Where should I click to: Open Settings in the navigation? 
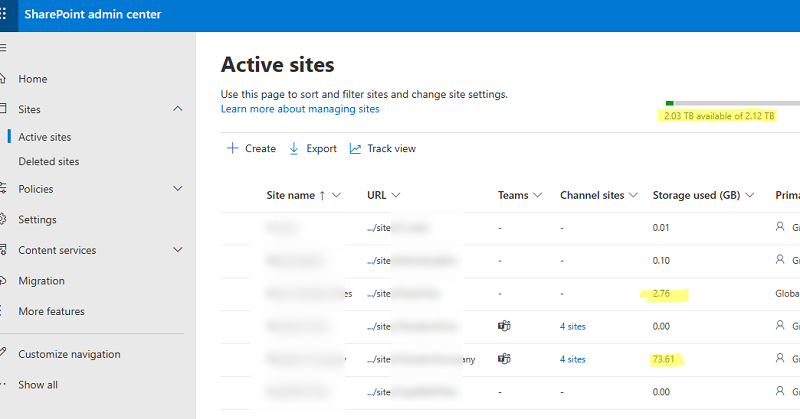coord(37,219)
